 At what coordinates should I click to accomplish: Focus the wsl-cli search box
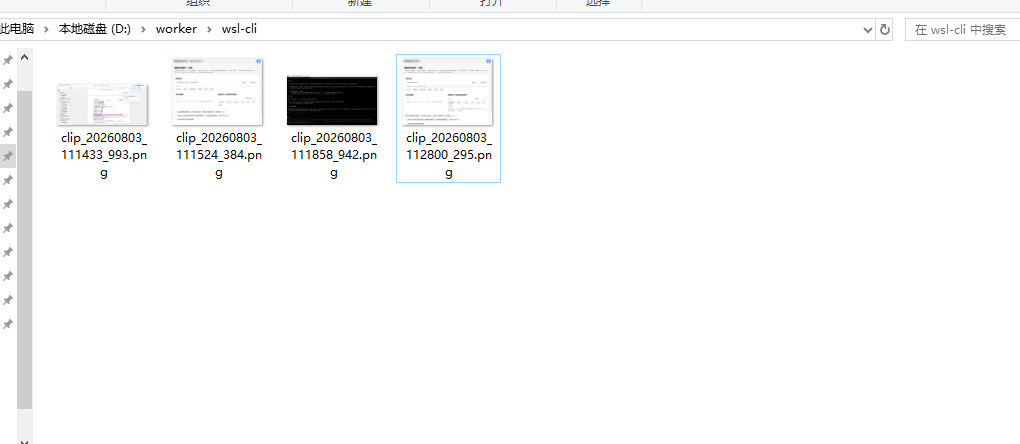[x=962, y=29]
